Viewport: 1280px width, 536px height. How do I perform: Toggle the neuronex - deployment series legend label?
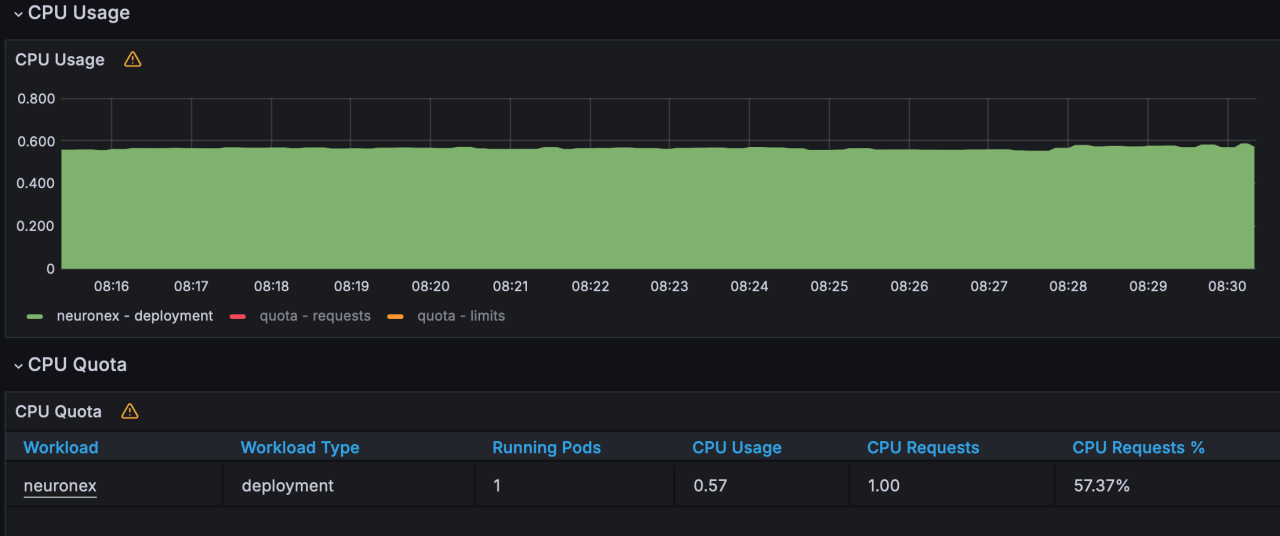(x=134, y=316)
